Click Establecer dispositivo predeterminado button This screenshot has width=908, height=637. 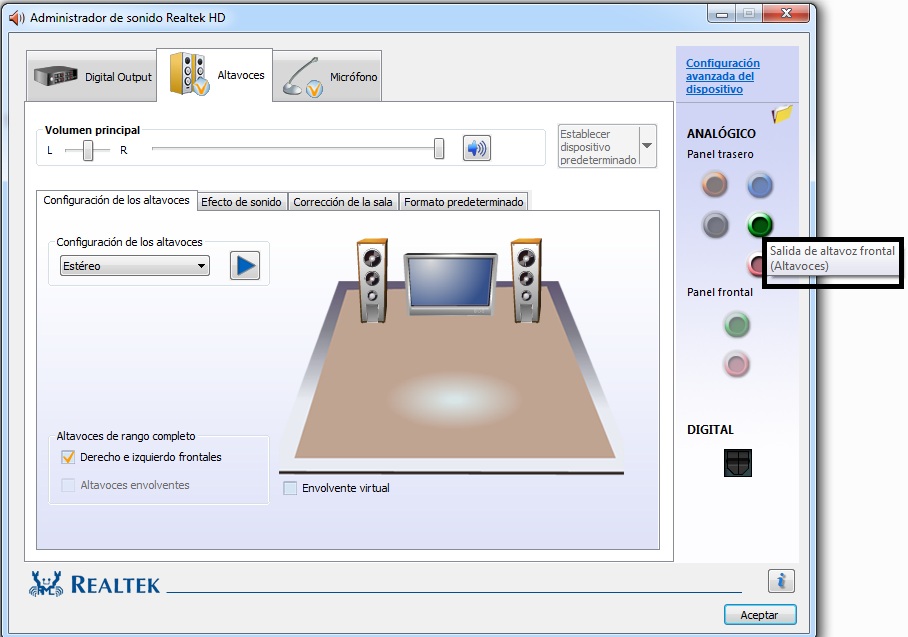point(599,147)
